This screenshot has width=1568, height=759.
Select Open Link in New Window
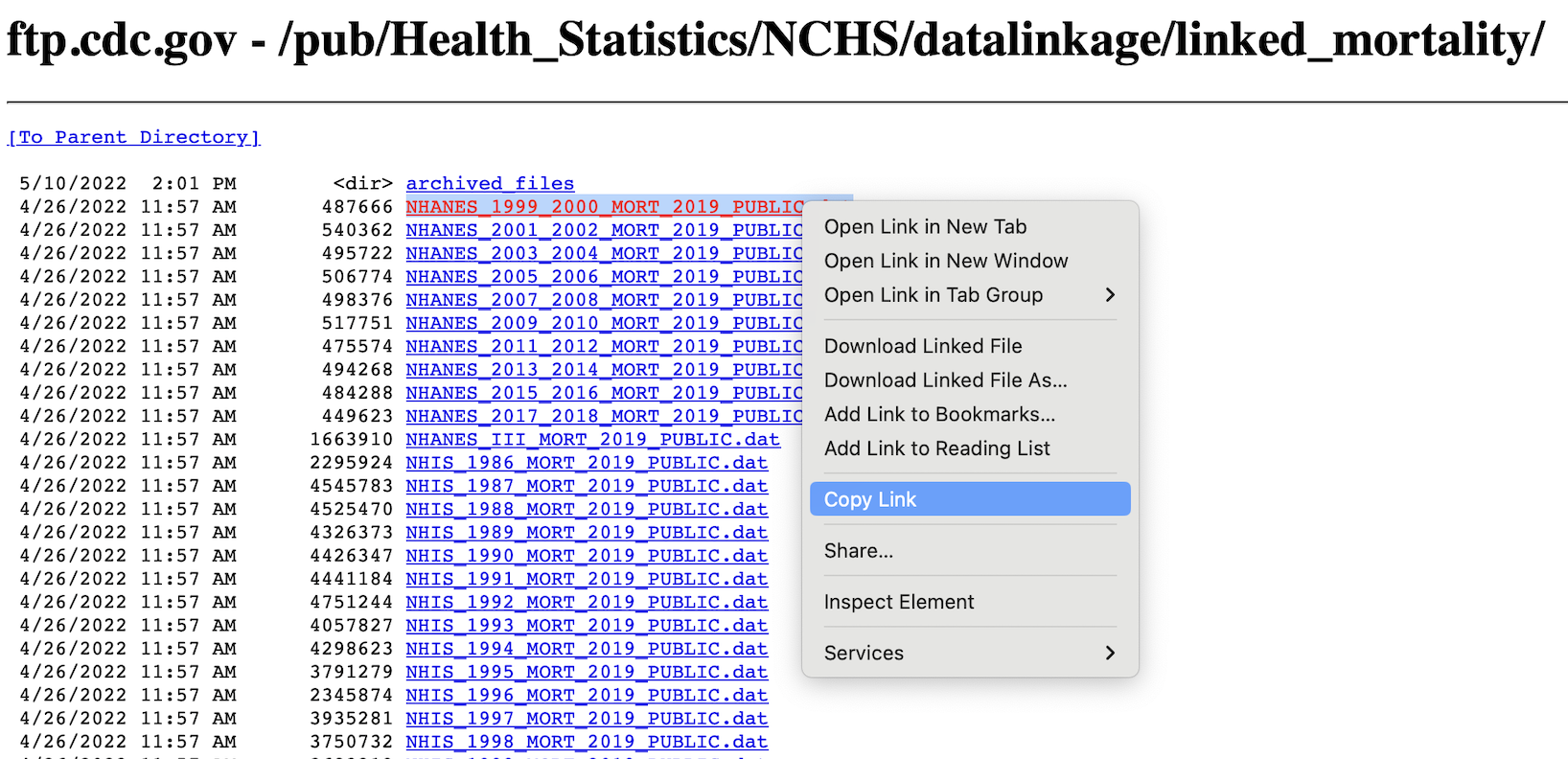click(945, 261)
